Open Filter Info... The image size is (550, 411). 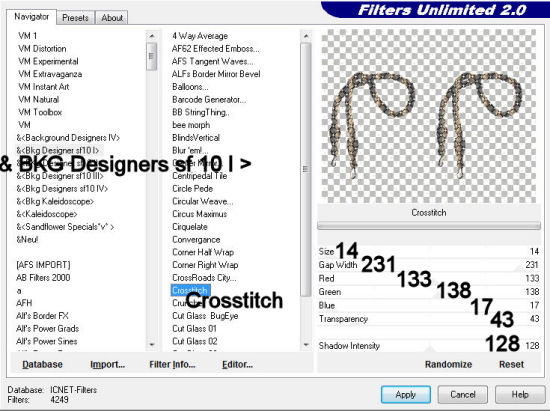(x=172, y=364)
